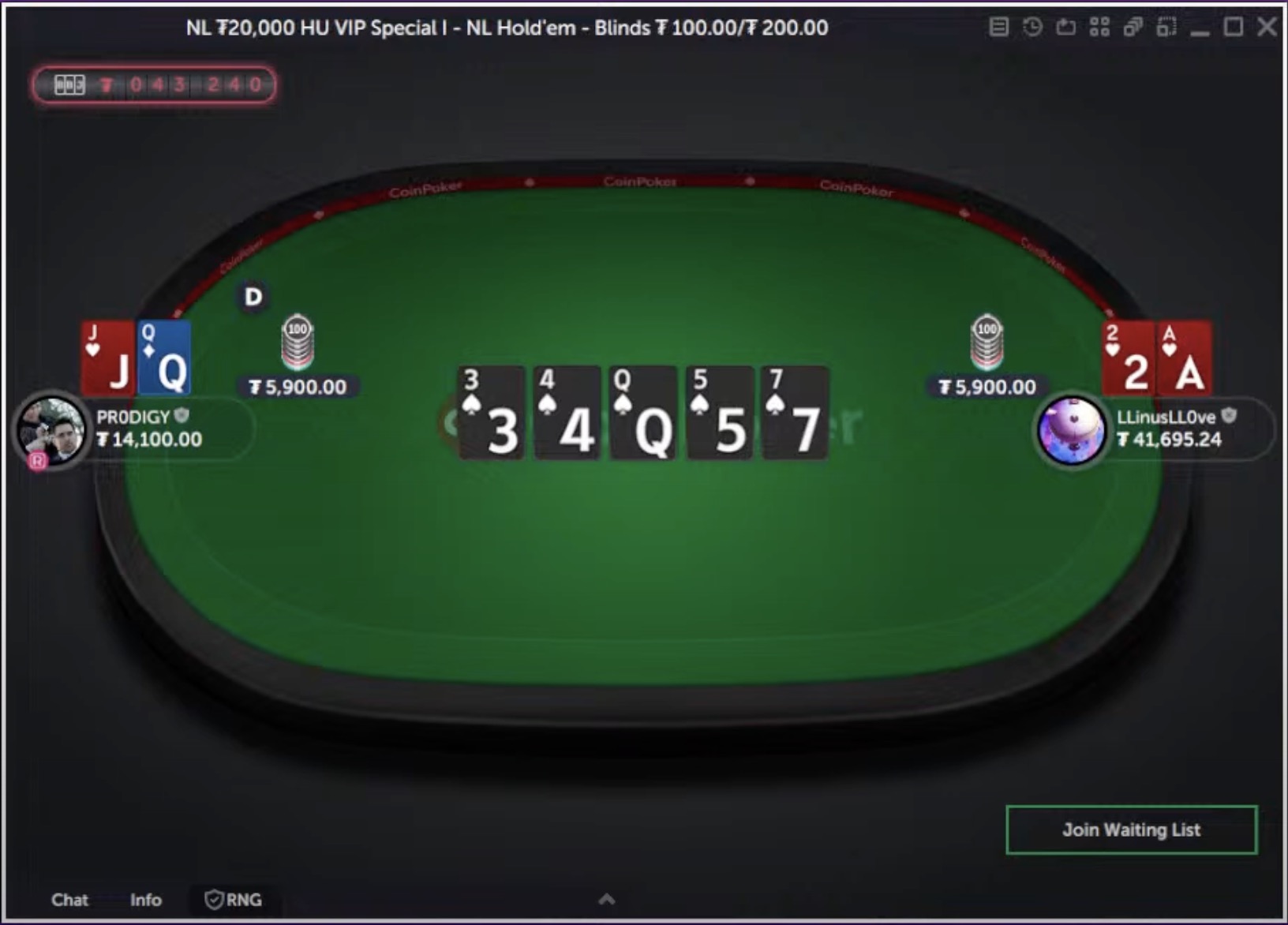This screenshot has height=925, width=1288.
Task: Open the hand history clock icon
Action: (x=1032, y=28)
